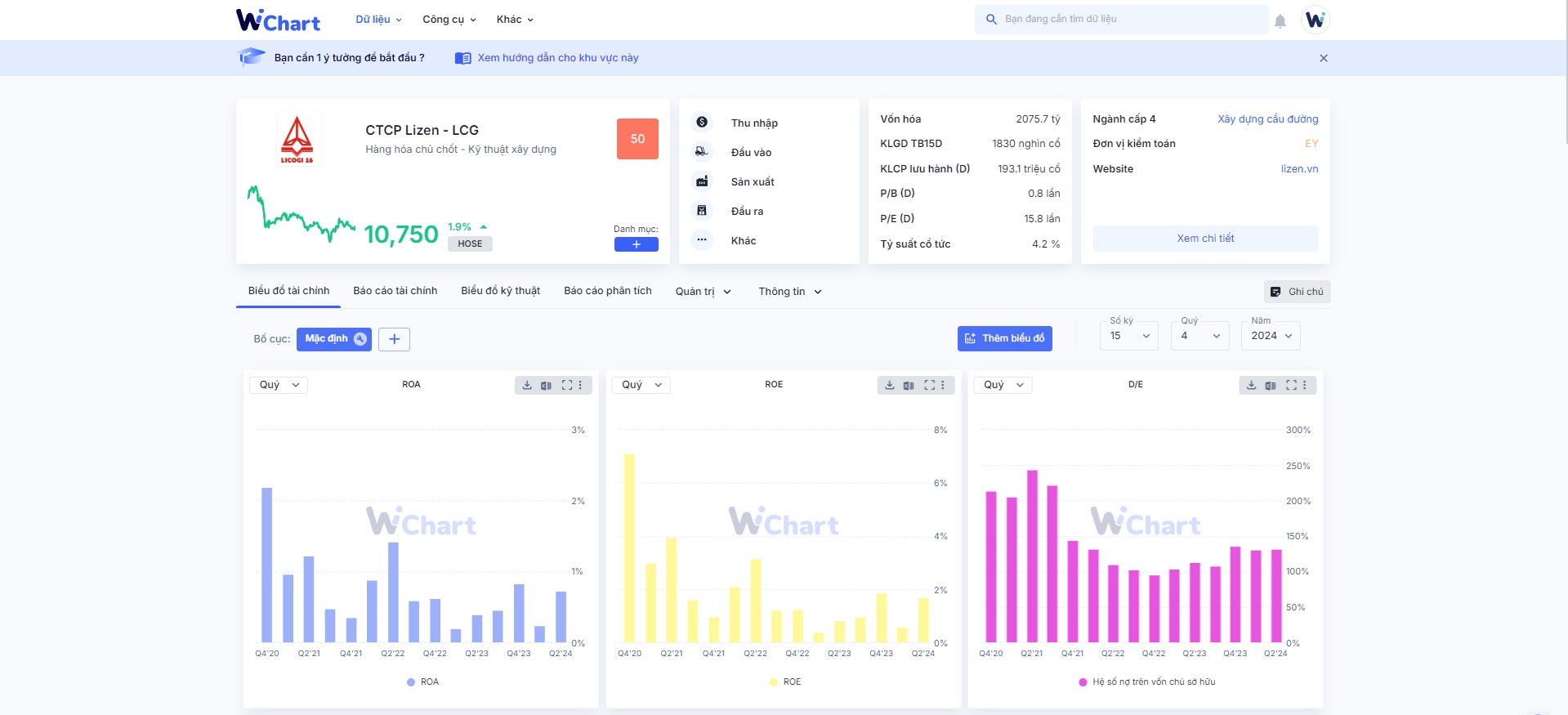The height and width of the screenshot is (715, 1568).
Task: Open the lizen.vn website link
Action: (1299, 169)
